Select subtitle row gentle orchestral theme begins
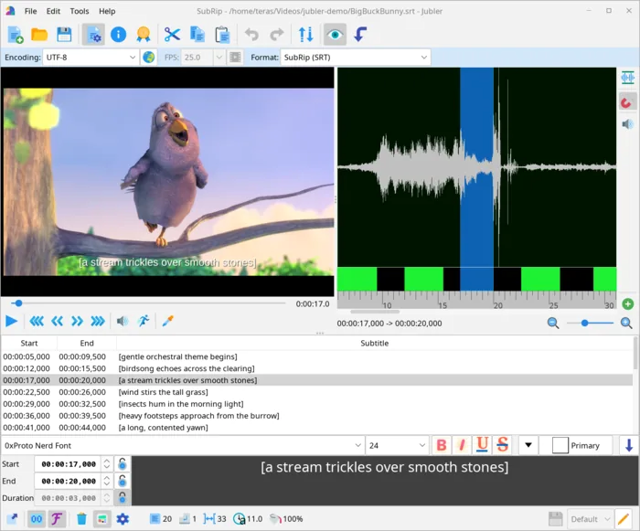This screenshot has height=531, width=640. click(x=317, y=357)
